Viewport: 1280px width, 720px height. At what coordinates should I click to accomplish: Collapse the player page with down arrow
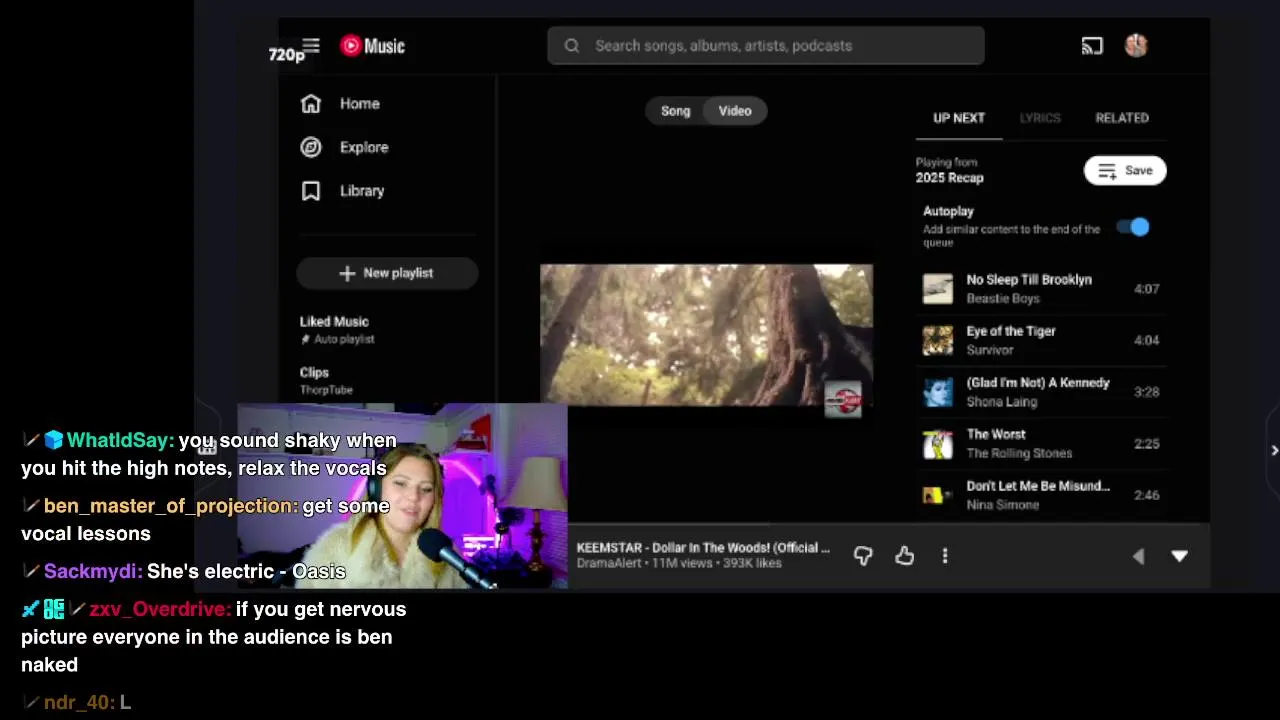click(x=1180, y=556)
